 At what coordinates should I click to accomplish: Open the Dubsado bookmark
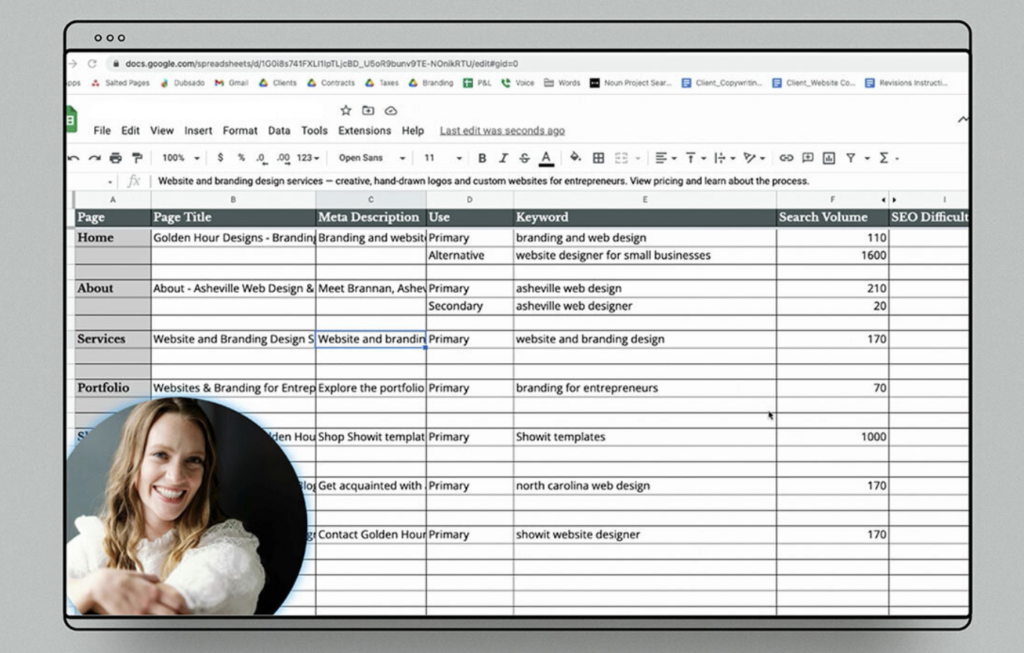tap(182, 83)
